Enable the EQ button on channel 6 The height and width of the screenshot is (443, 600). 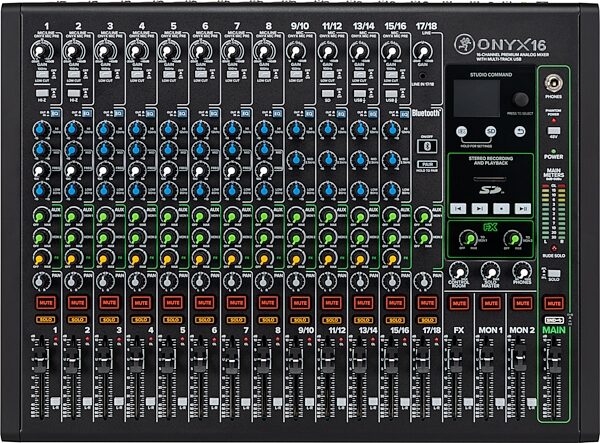pos(214,113)
